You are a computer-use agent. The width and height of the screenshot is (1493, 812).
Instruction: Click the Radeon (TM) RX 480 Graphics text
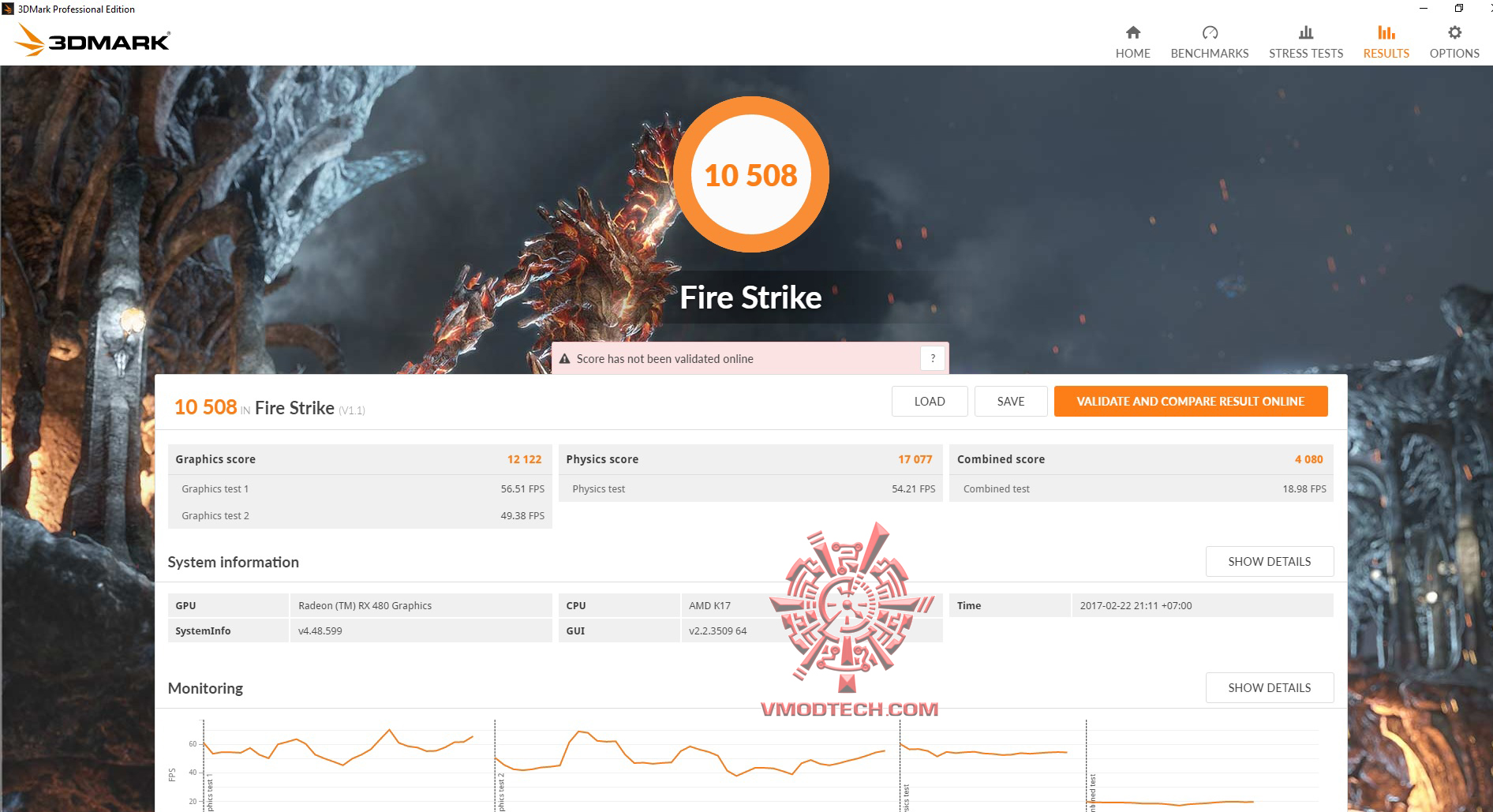click(365, 606)
